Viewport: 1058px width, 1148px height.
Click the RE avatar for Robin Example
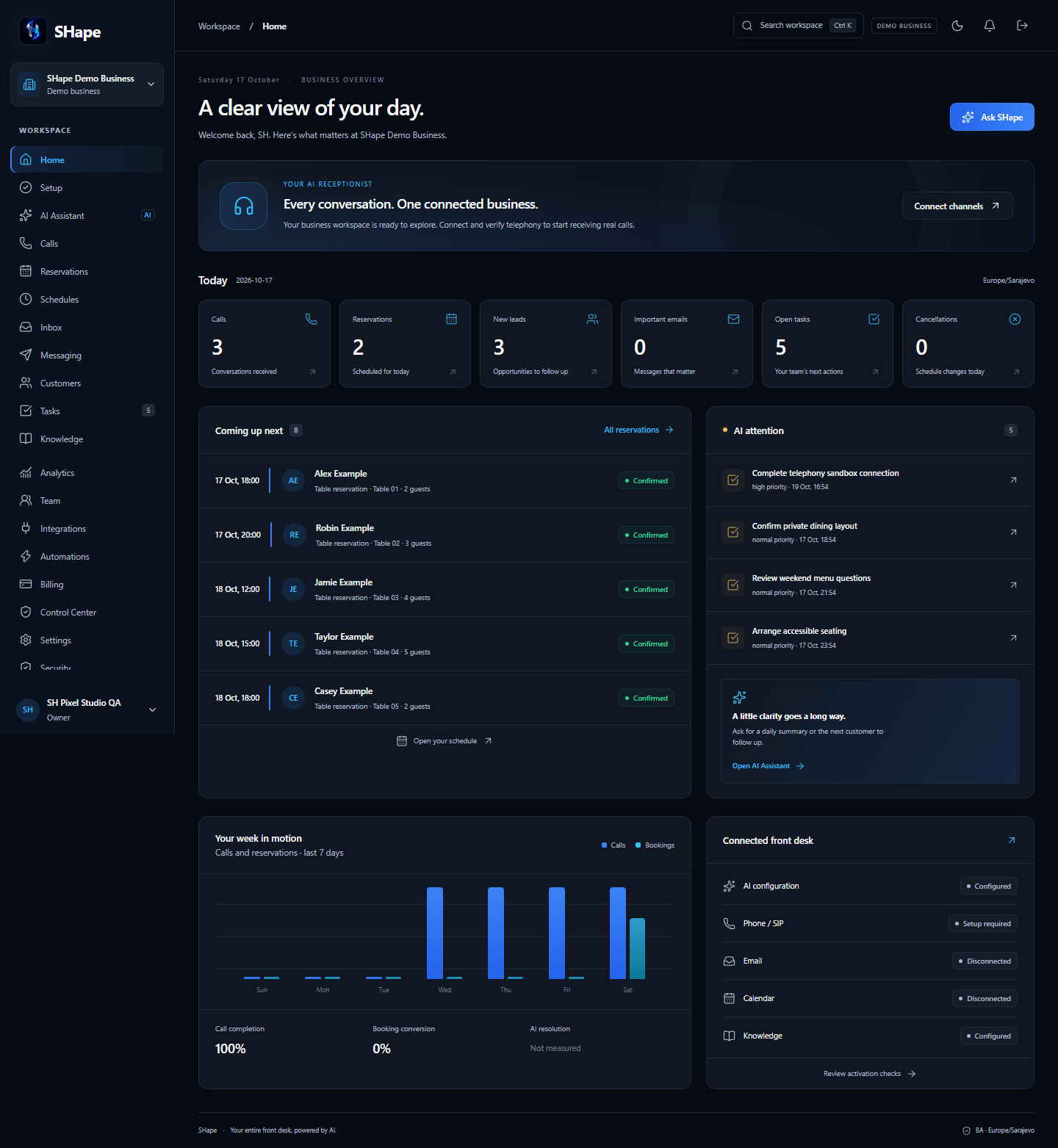click(x=295, y=535)
